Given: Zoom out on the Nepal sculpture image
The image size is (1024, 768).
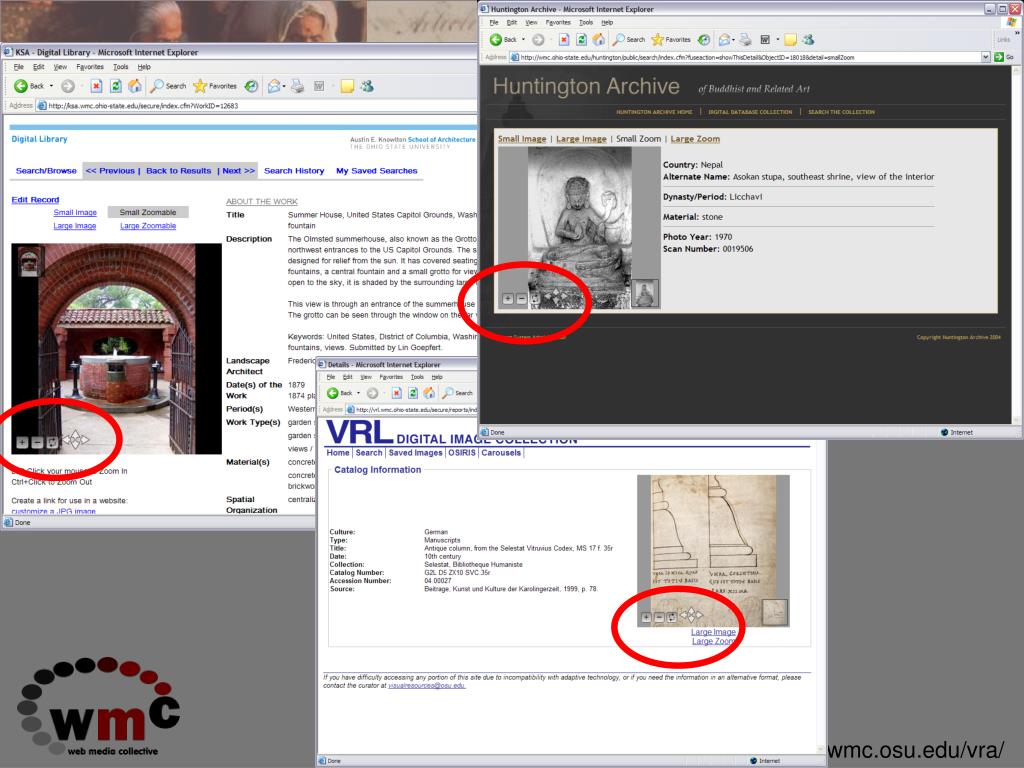Looking at the screenshot, I should 521,299.
